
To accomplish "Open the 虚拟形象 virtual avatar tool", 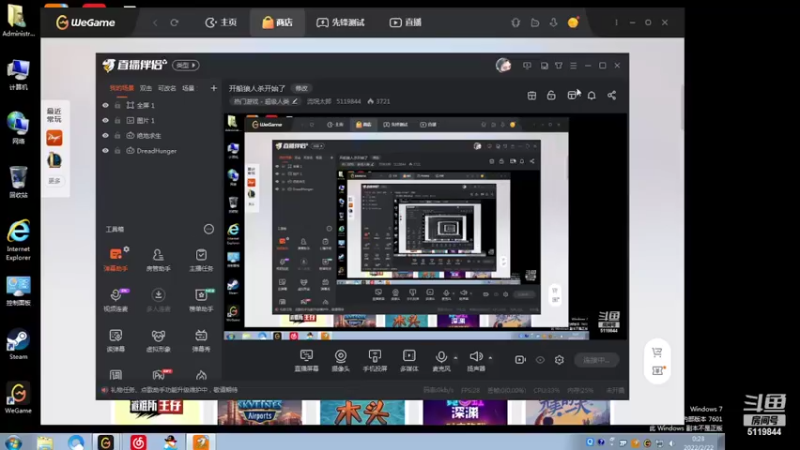I will pos(158,340).
